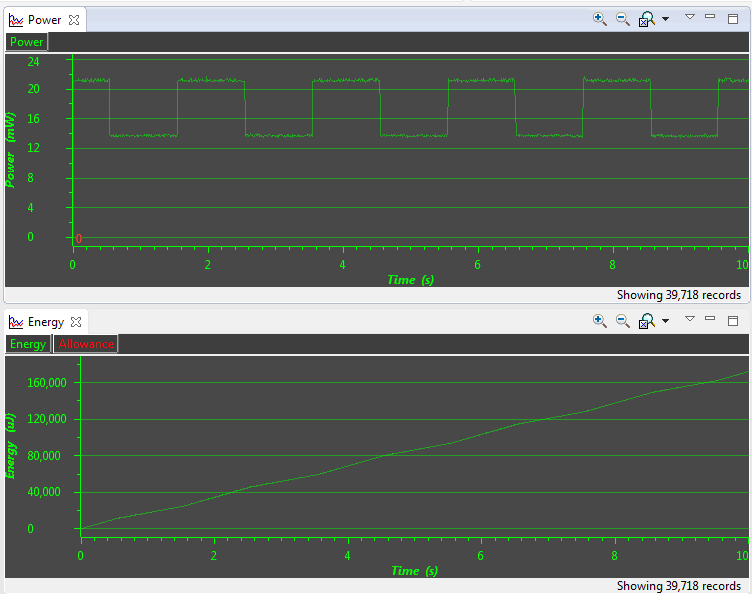The width and height of the screenshot is (752, 594).
Task: Click the 20 value on Power axis
Action: pos(34,89)
